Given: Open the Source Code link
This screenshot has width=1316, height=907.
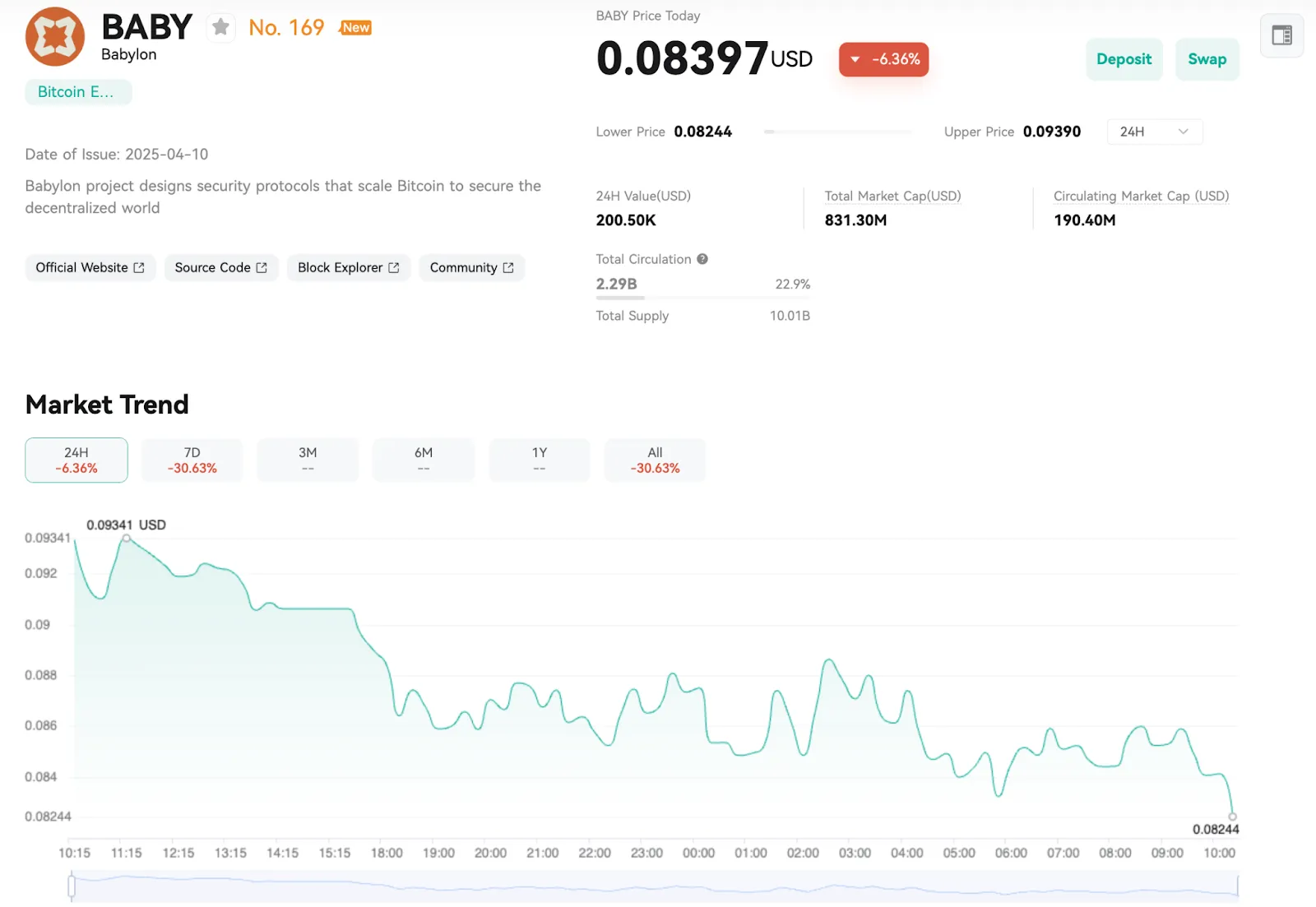Looking at the screenshot, I should click(x=221, y=268).
